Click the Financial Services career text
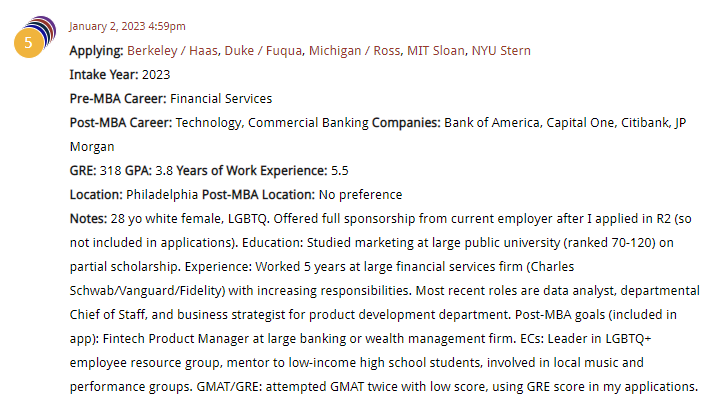The height and width of the screenshot is (400, 726). [x=221, y=98]
